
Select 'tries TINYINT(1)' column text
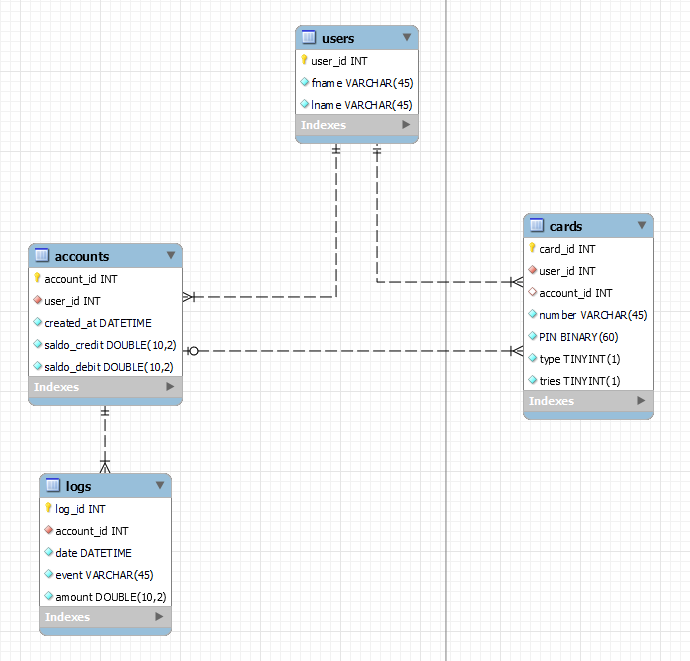point(580,381)
